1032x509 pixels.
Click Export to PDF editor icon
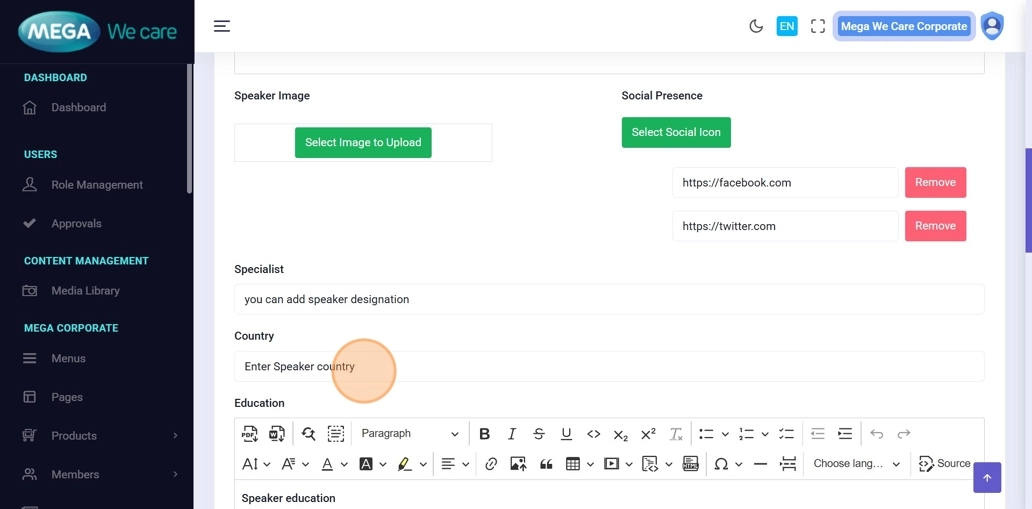[249, 434]
